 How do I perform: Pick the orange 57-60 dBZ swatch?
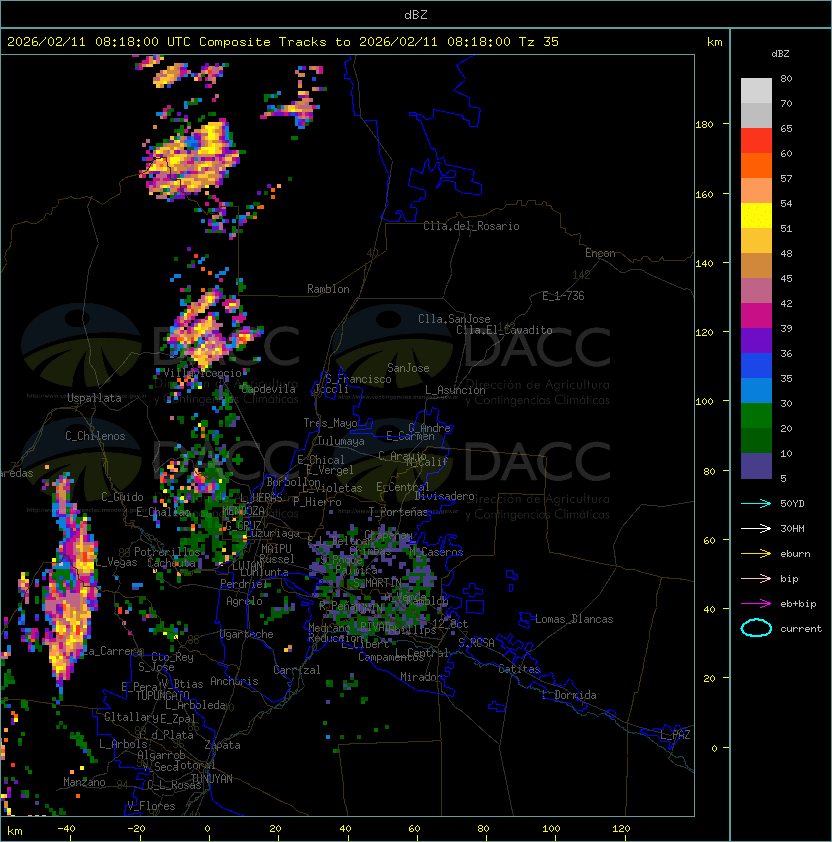pos(756,165)
